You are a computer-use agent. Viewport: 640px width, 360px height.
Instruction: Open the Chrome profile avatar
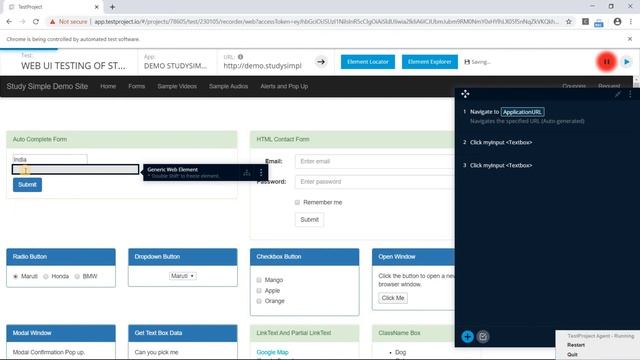[x=617, y=22]
